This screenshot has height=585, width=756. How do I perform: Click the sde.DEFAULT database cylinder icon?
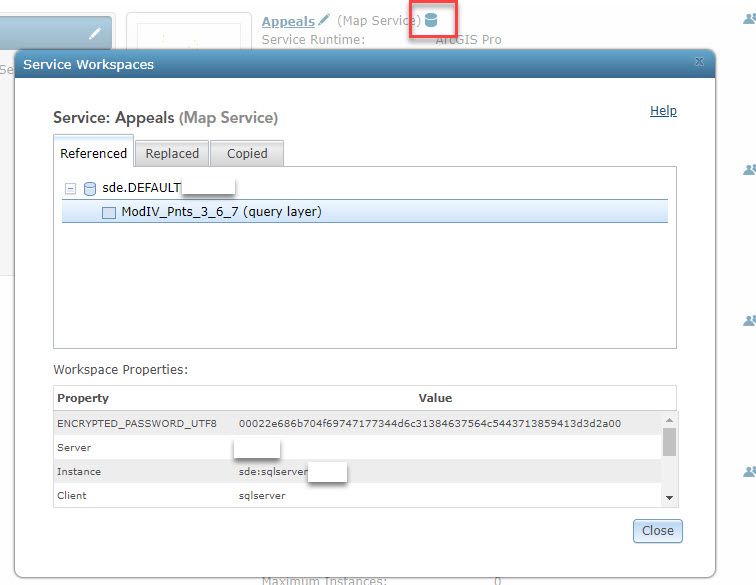(90, 189)
